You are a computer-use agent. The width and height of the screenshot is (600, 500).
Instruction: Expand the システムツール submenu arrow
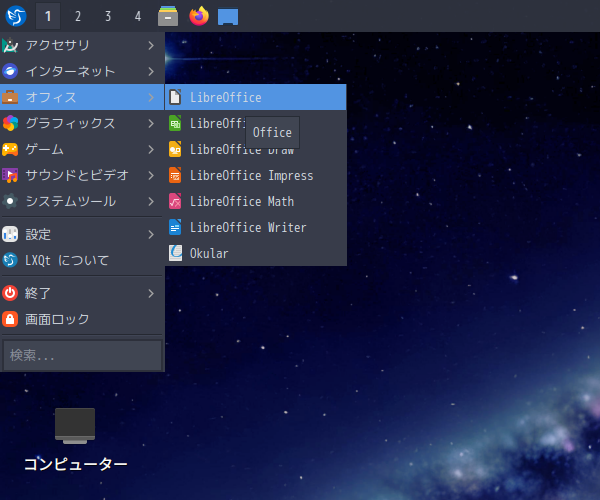click(x=151, y=201)
